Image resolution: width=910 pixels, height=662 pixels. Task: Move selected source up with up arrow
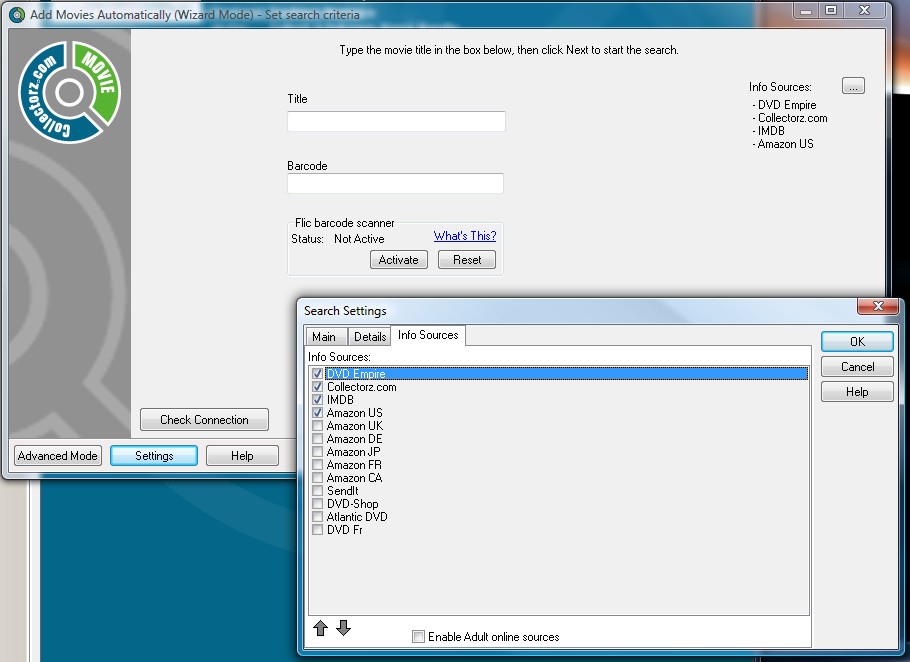(x=320, y=628)
